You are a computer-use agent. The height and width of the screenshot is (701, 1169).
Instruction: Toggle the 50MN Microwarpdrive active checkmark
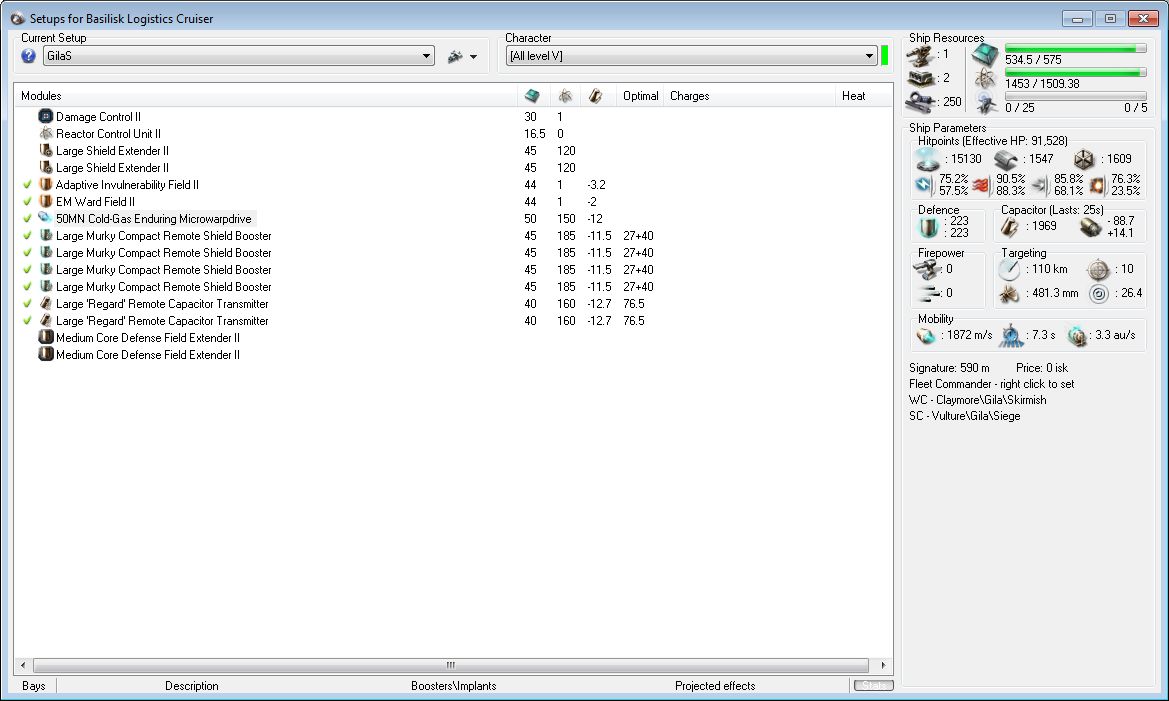28,219
